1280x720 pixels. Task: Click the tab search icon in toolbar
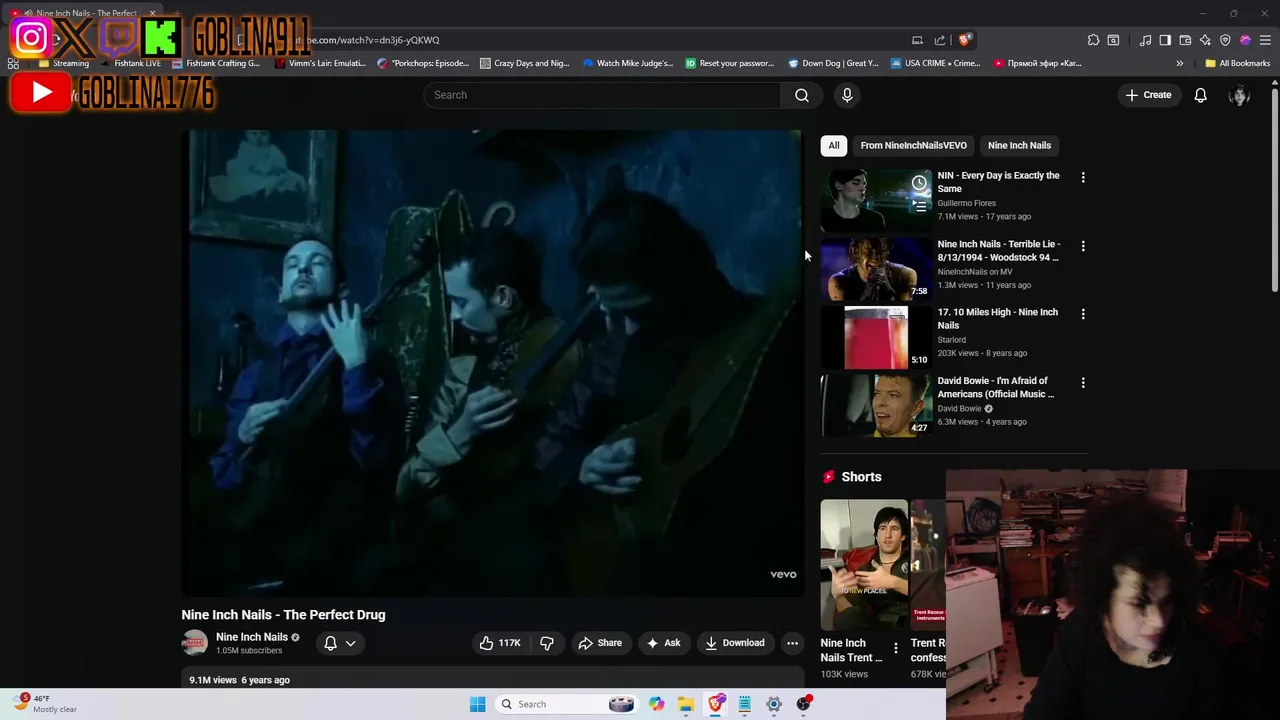tap(1113, 40)
